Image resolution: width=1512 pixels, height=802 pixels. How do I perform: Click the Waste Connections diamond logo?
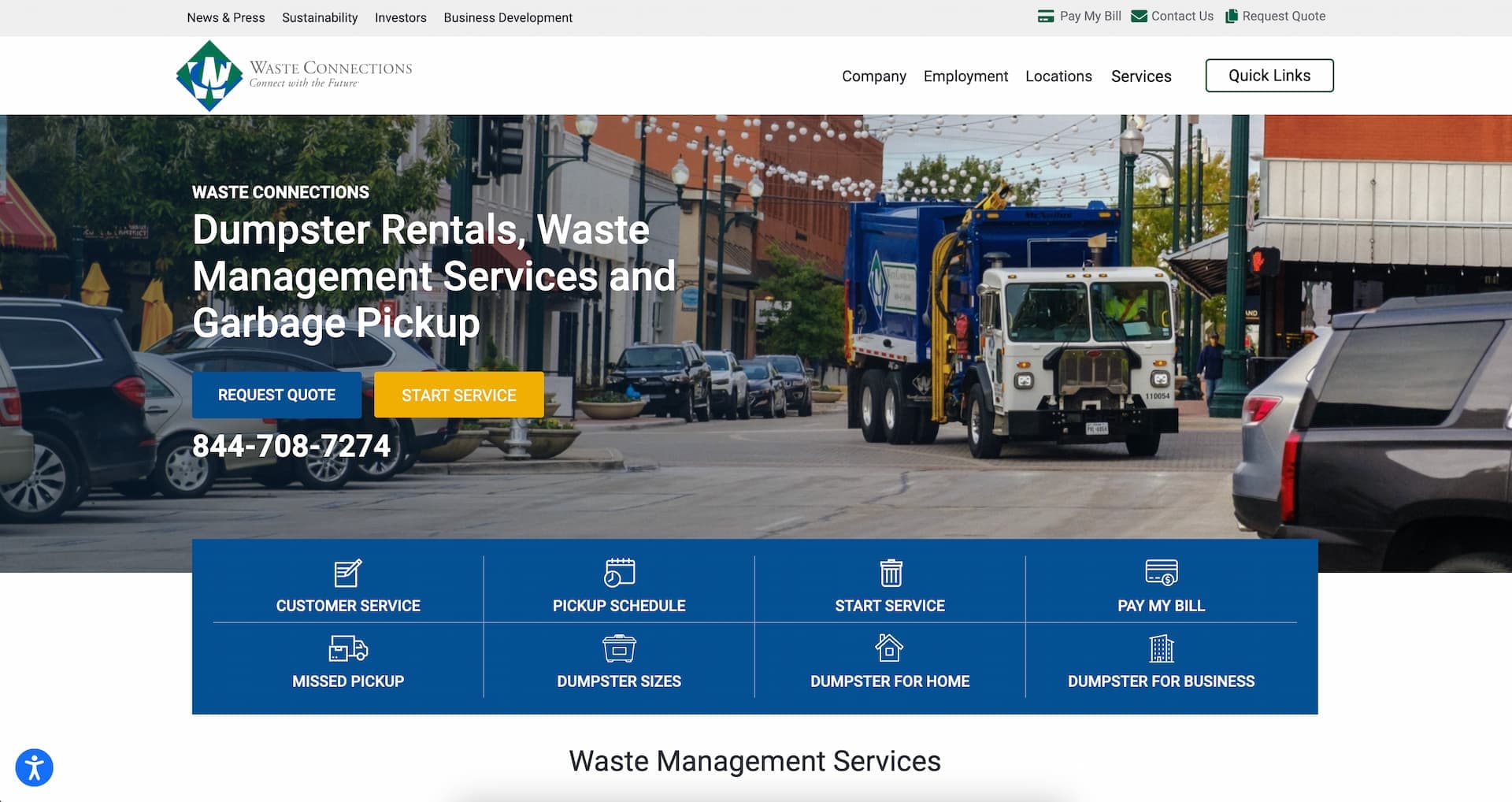(209, 76)
